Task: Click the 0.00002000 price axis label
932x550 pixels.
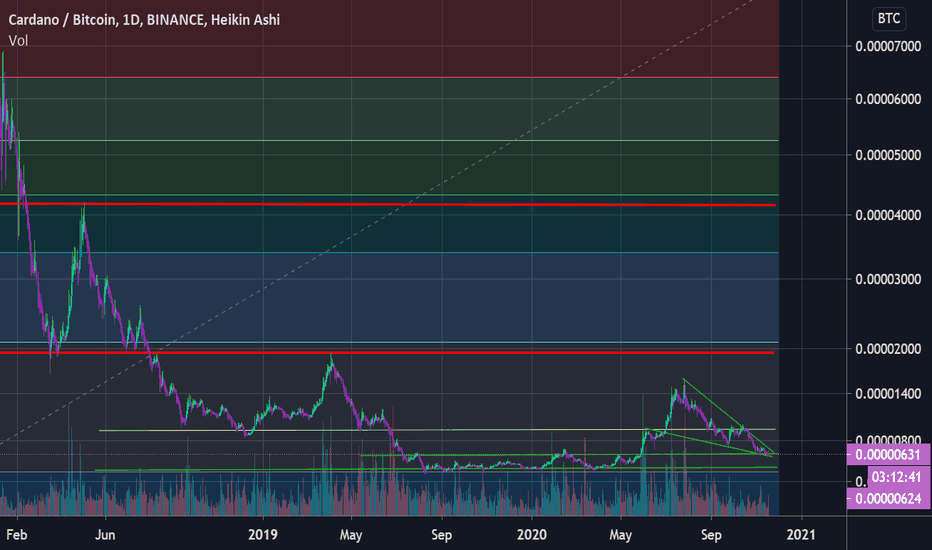Action: tap(888, 349)
